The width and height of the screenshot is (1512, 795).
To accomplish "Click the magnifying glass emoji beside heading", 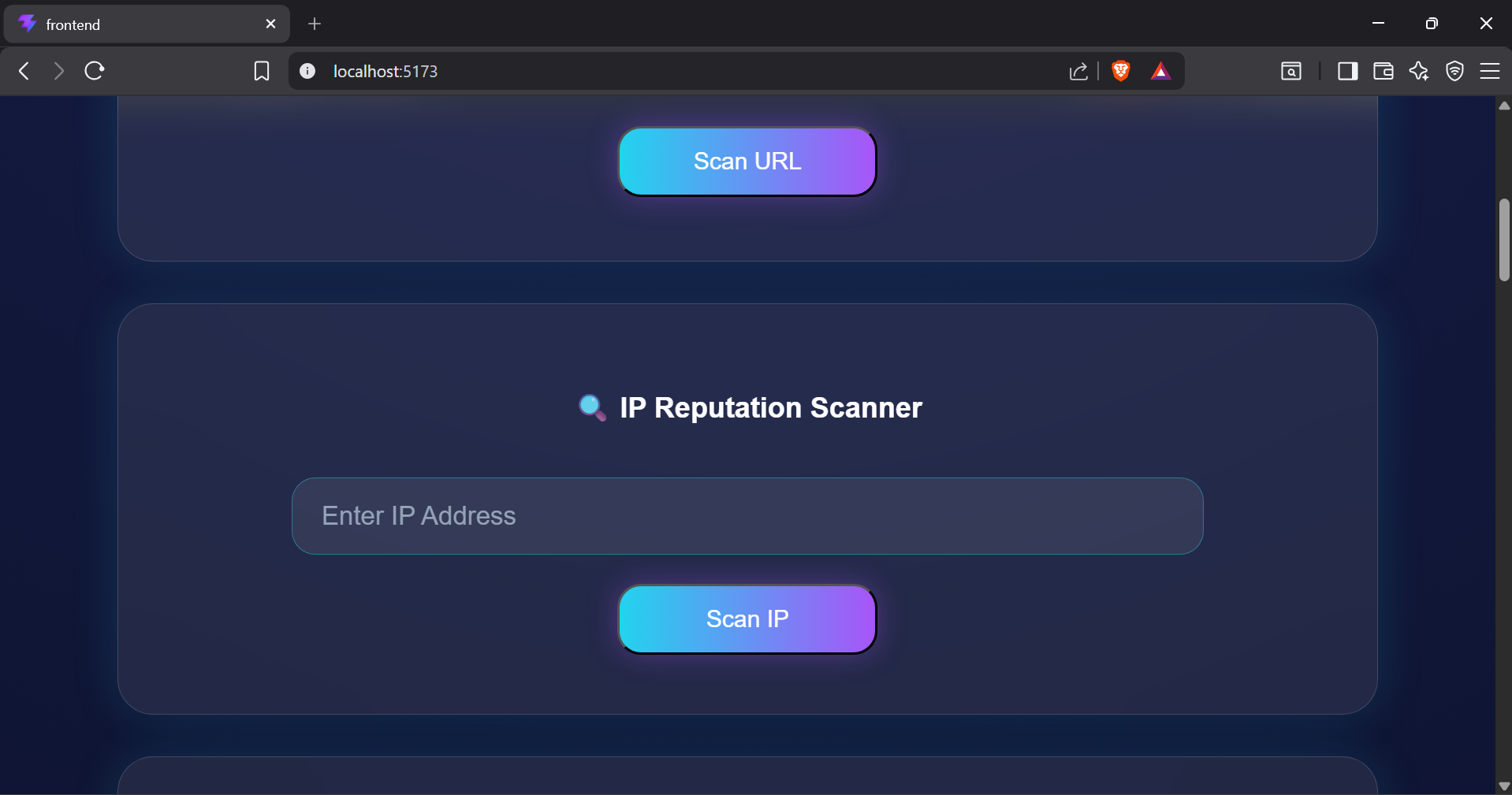I will [x=593, y=408].
